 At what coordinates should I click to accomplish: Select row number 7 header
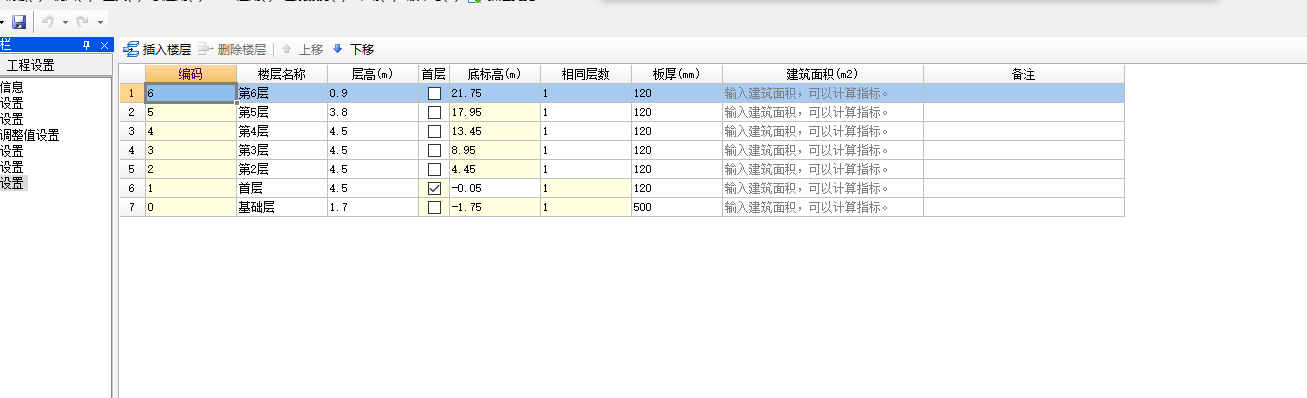pos(132,207)
